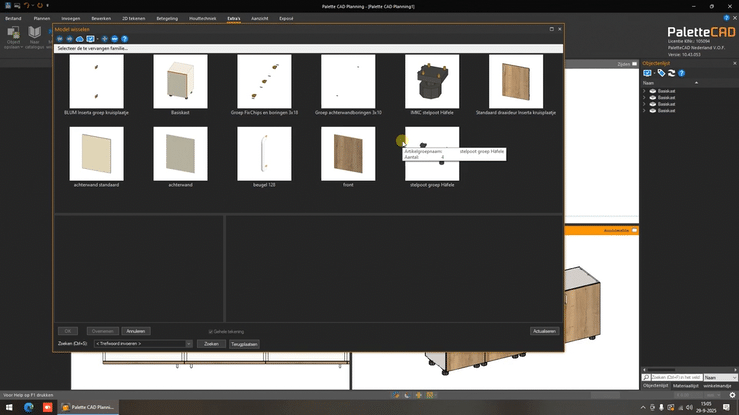Image resolution: width=739 pixels, height=415 pixels.
Task: Click the help icon in Model wisselen toolbar
Action: 124,39
